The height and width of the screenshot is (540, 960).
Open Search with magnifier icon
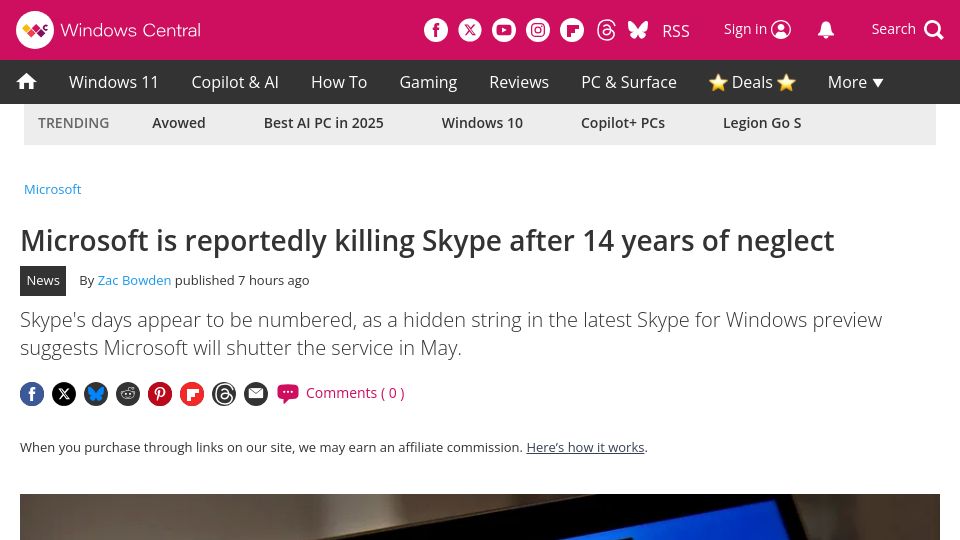pyautogui.click(x=907, y=29)
